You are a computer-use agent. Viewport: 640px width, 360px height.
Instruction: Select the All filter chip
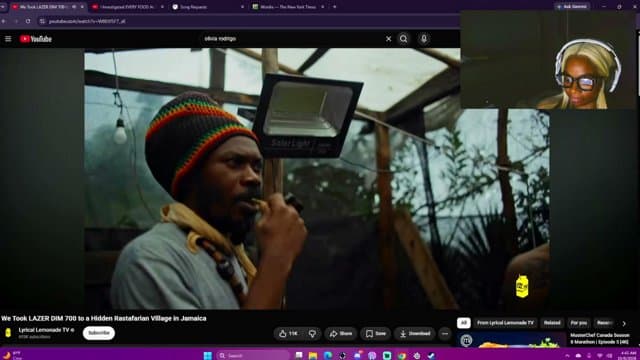[x=464, y=323]
